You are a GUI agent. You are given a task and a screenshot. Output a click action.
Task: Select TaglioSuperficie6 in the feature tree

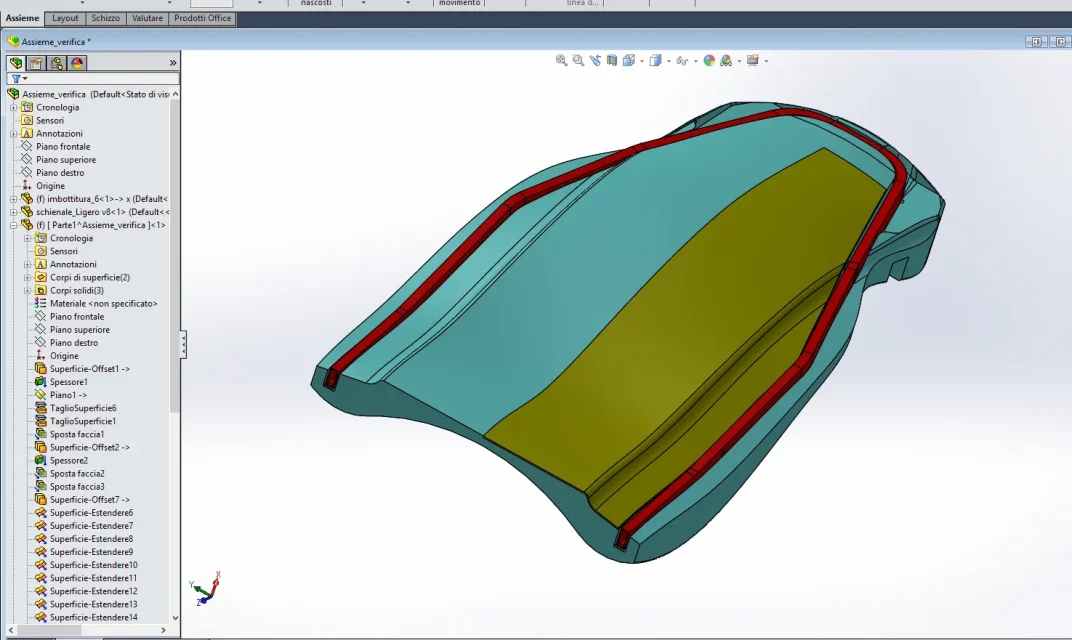tap(83, 408)
